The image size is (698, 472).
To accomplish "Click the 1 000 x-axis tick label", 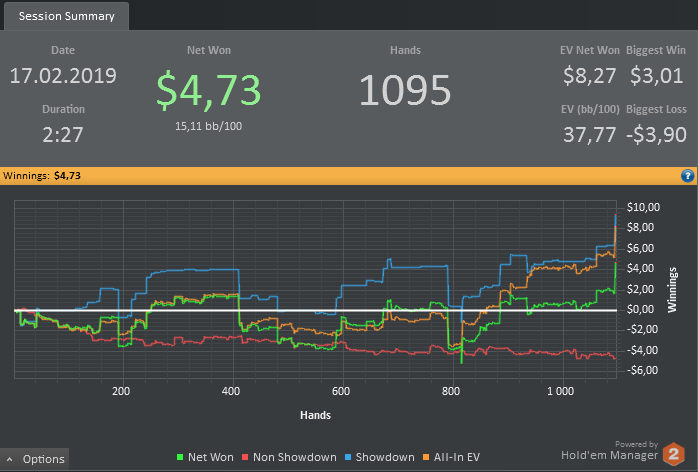I will pyautogui.click(x=560, y=391).
